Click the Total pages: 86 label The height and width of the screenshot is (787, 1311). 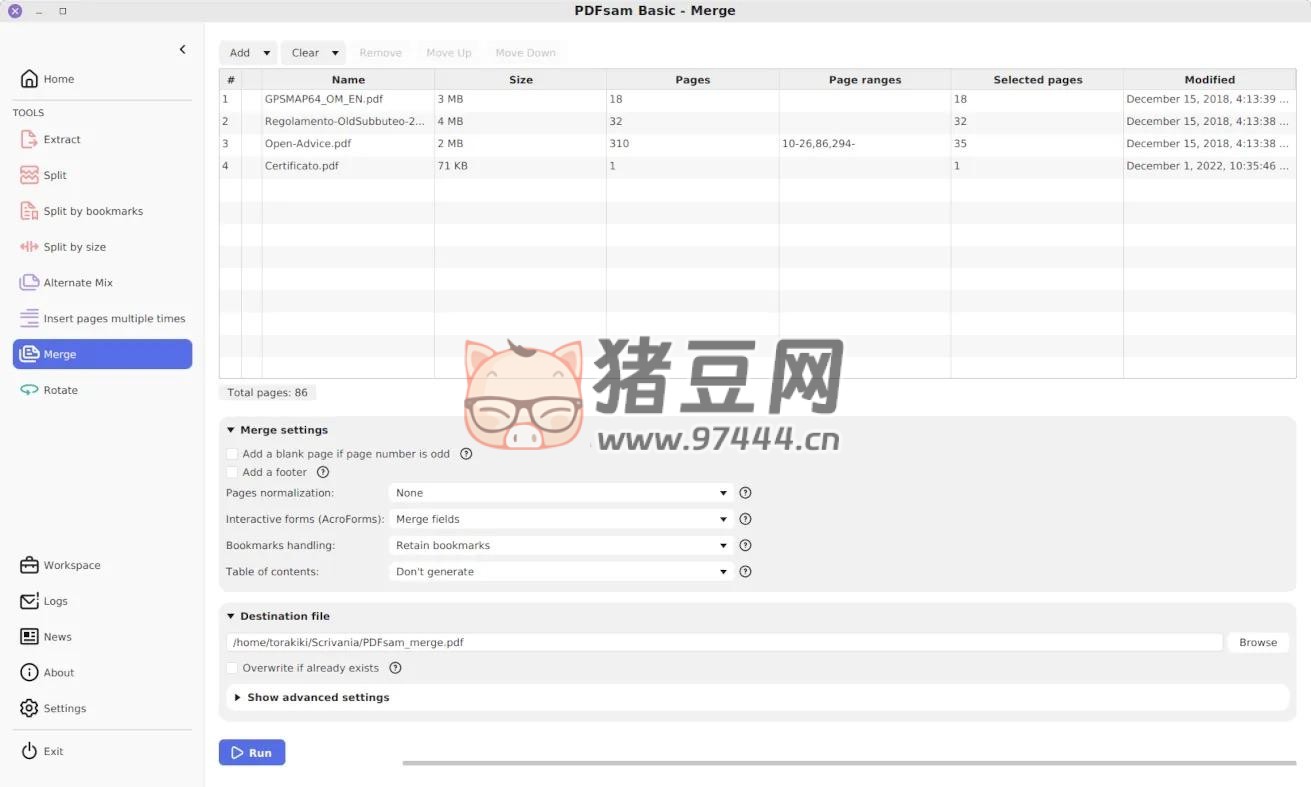click(x=267, y=393)
